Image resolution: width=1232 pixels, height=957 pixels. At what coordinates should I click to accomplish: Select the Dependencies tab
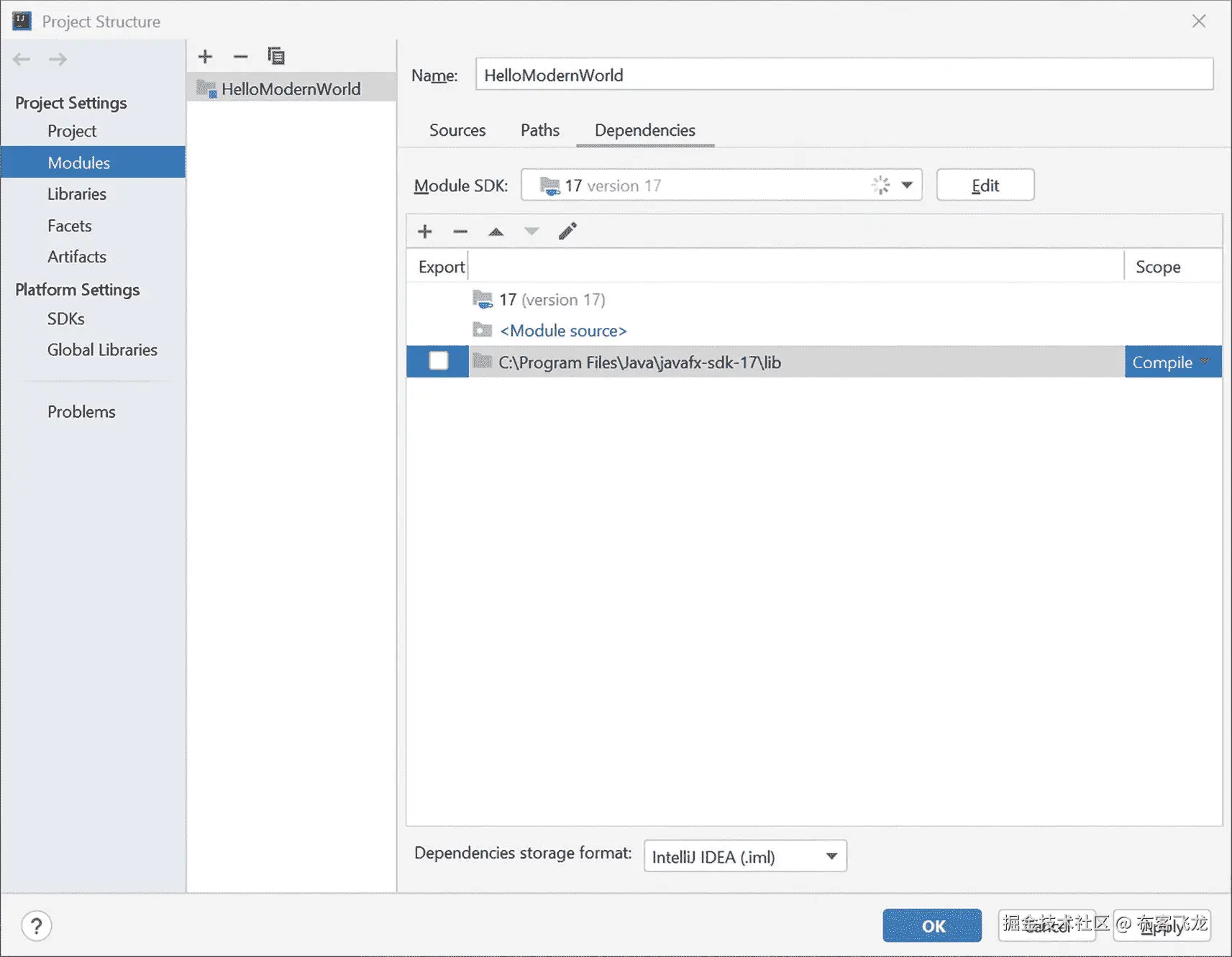pyautogui.click(x=645, y=130)
